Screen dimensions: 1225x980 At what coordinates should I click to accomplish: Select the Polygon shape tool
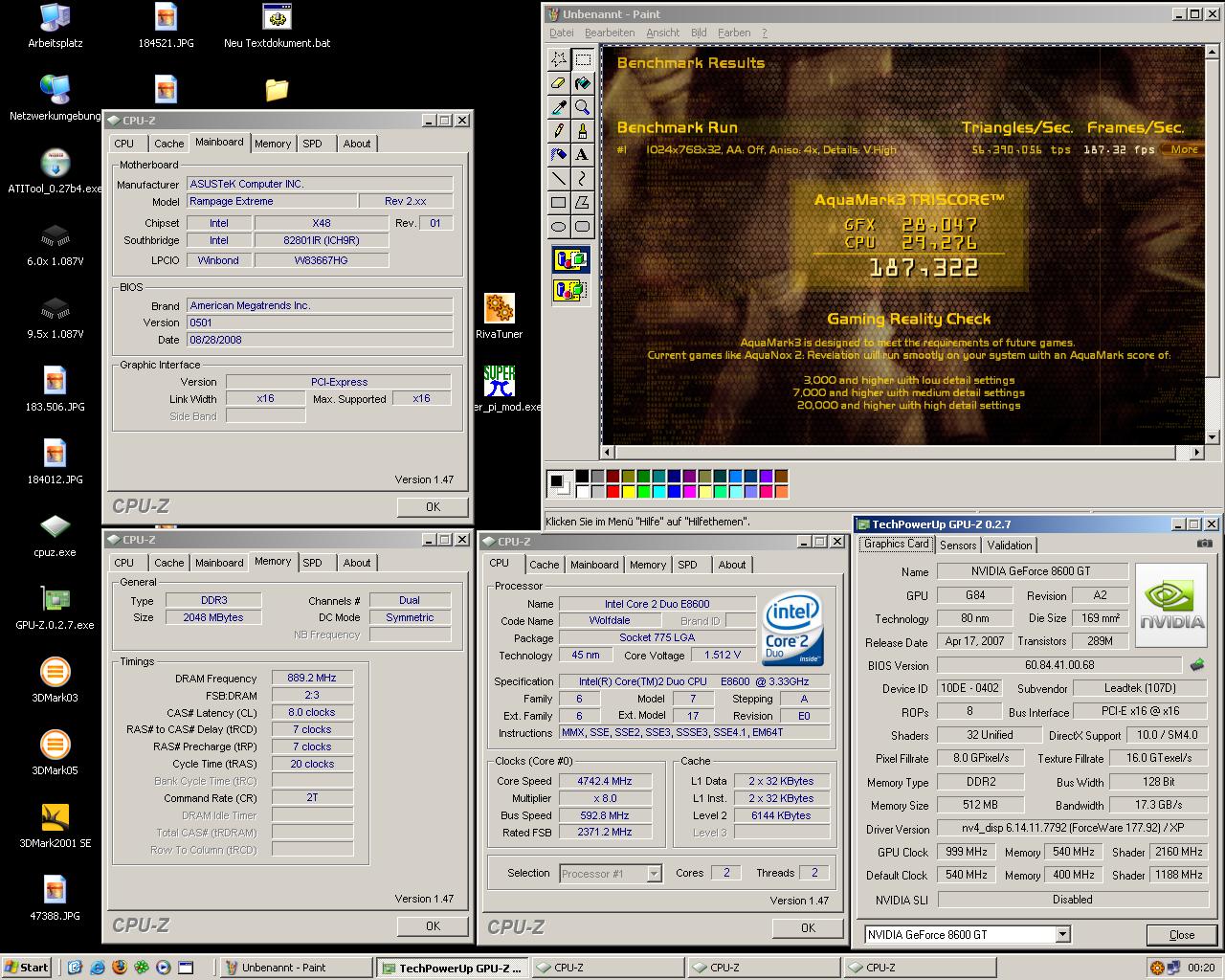582,202
